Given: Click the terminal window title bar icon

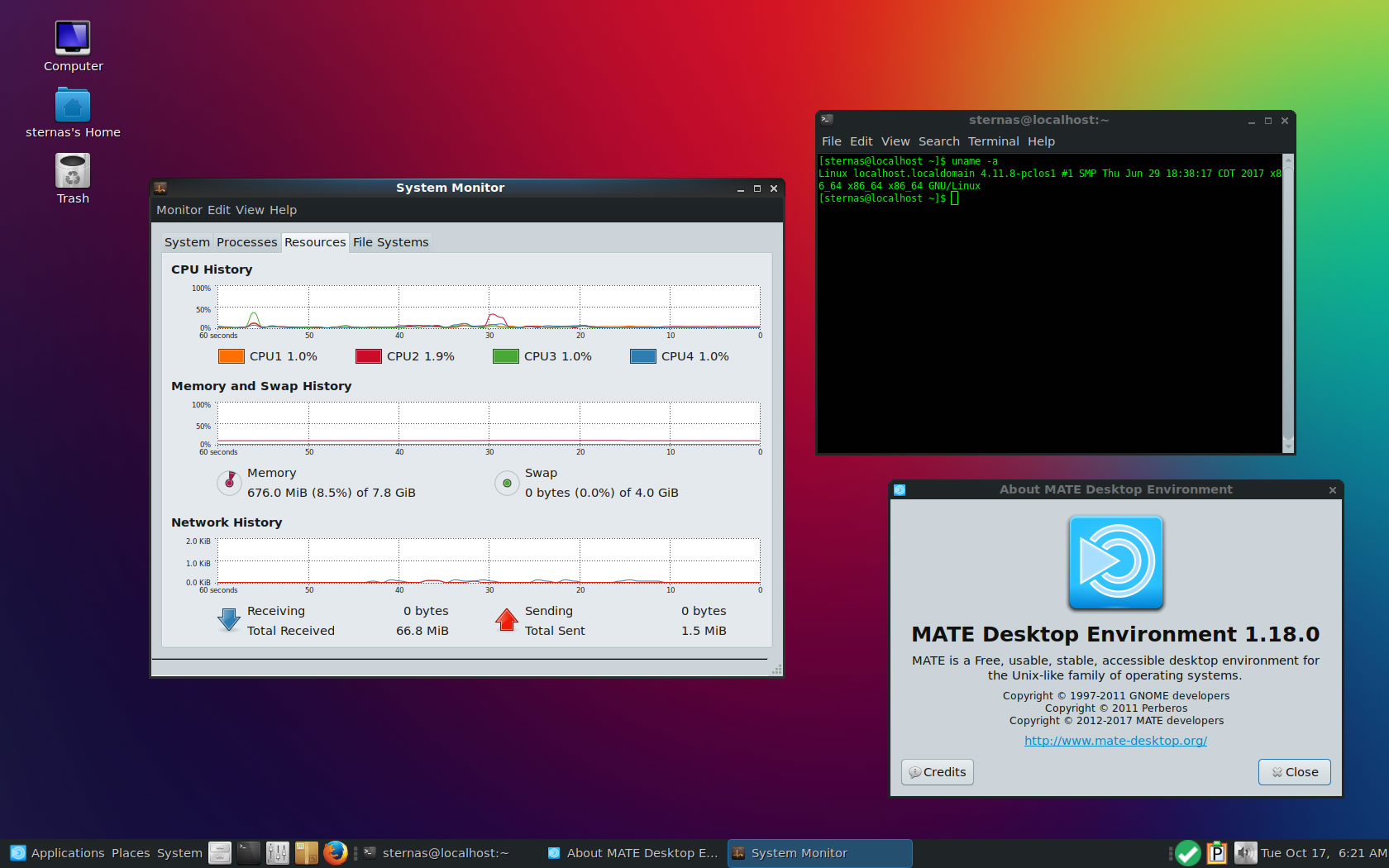Looking at the screenshot, I should pyautogui.click(x=827, y=120).
